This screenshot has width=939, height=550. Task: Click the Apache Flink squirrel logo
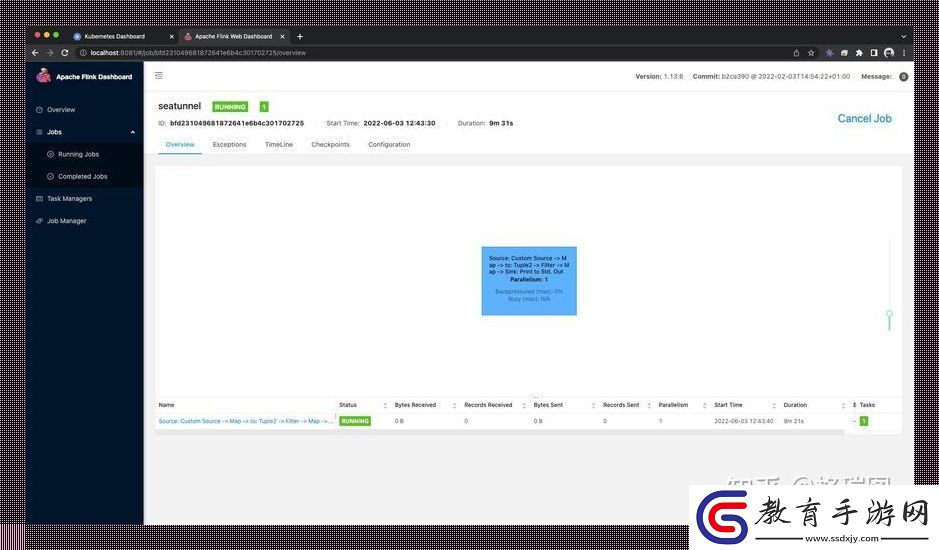pos(43,75)
